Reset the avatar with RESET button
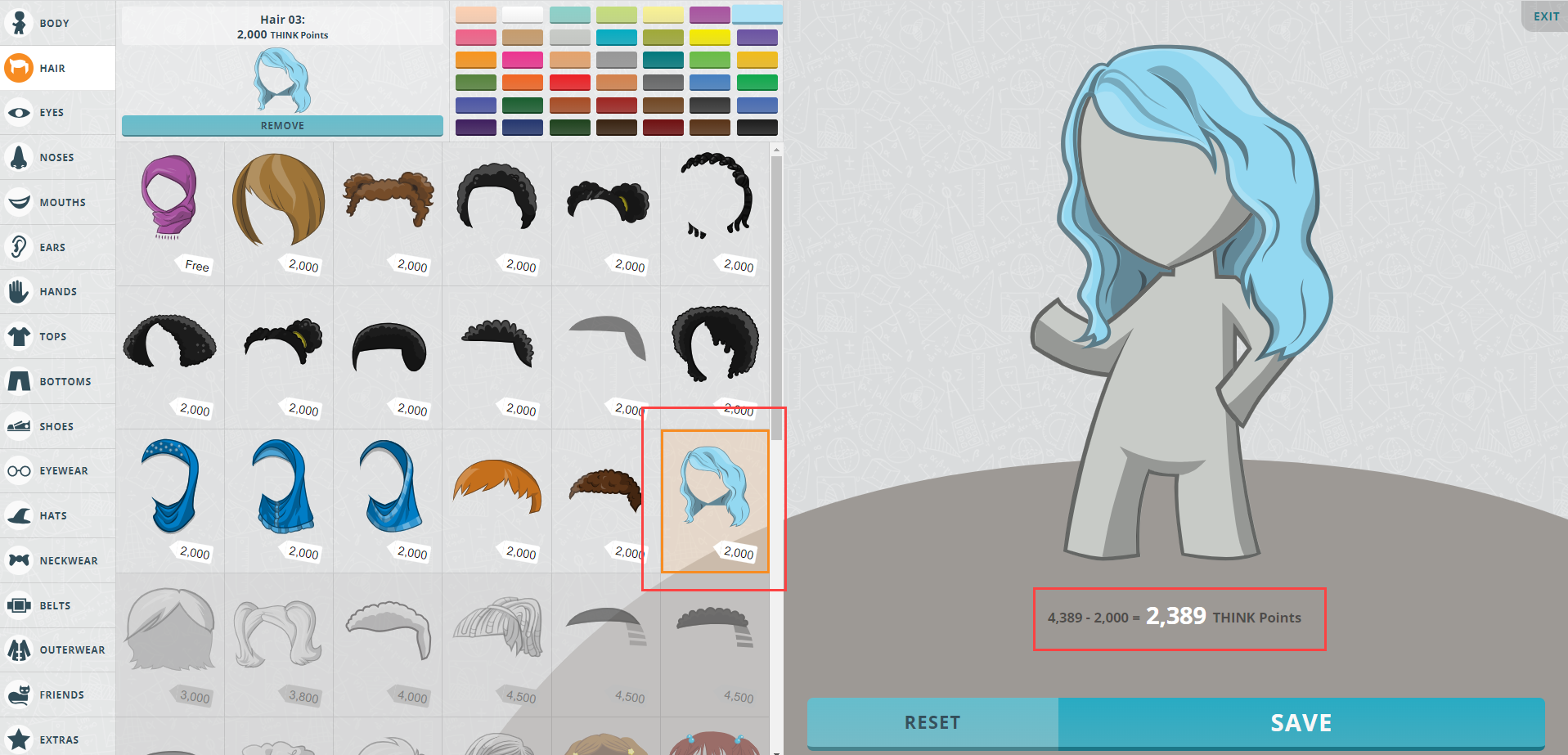This screenshot has width=1568, height=755. point(932,723)
